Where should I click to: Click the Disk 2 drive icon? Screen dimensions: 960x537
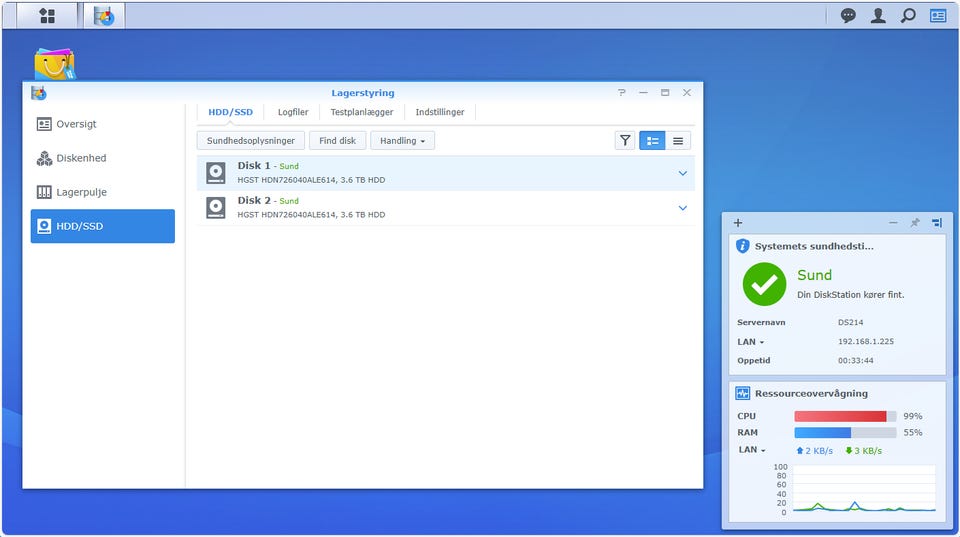[216, 208]
